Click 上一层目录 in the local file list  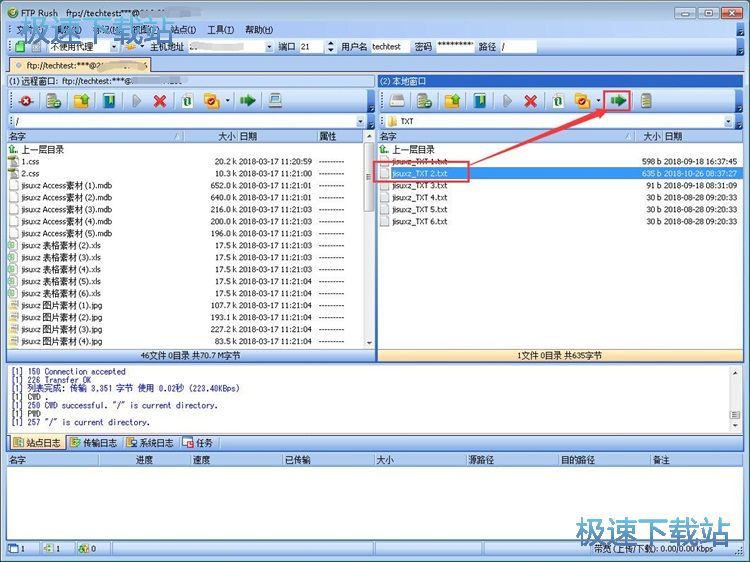tap(413, 150)
